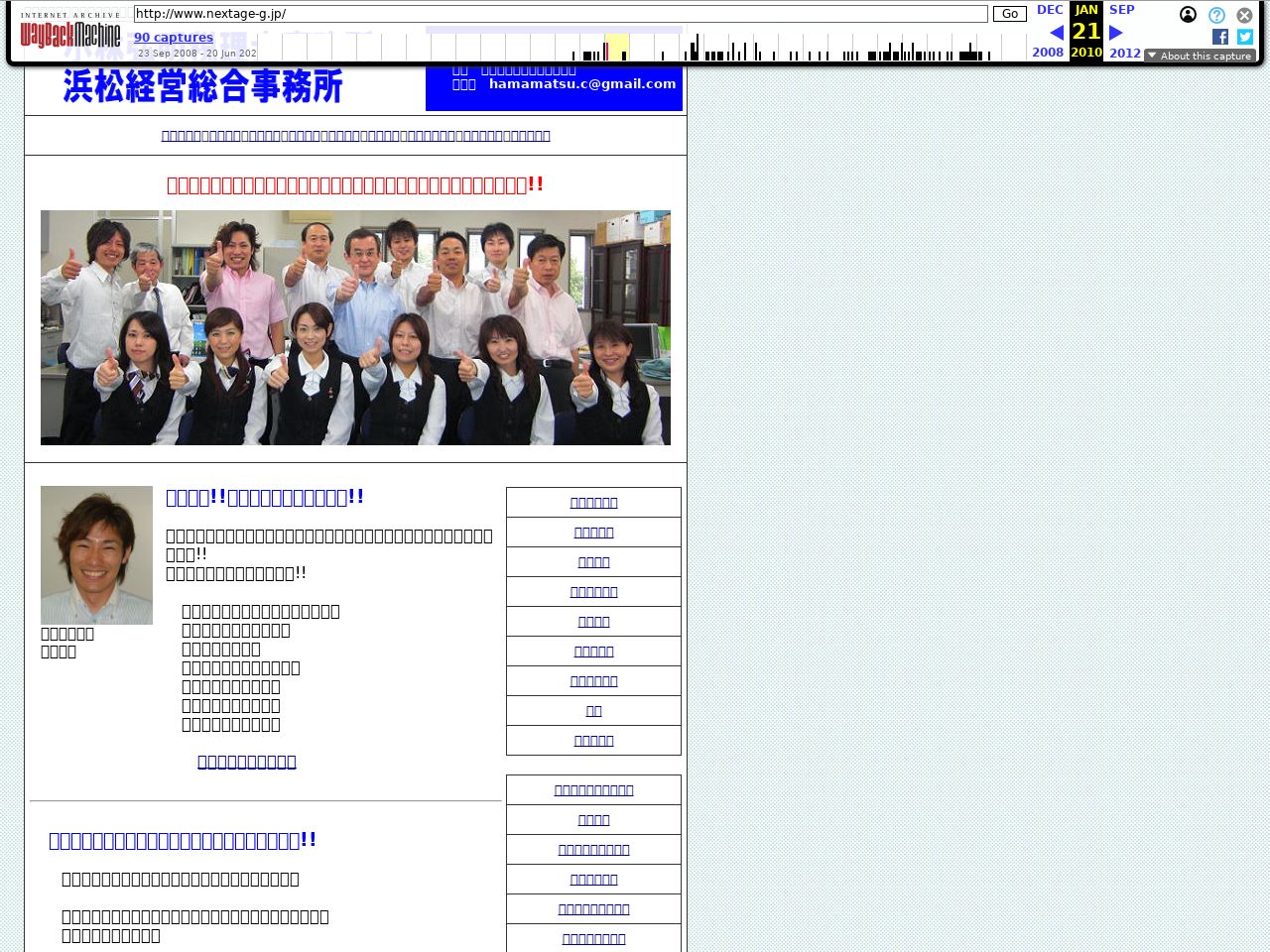Open the user account icon
1270x952 pixels.
pyautogui.click(x=1188, y=15)
